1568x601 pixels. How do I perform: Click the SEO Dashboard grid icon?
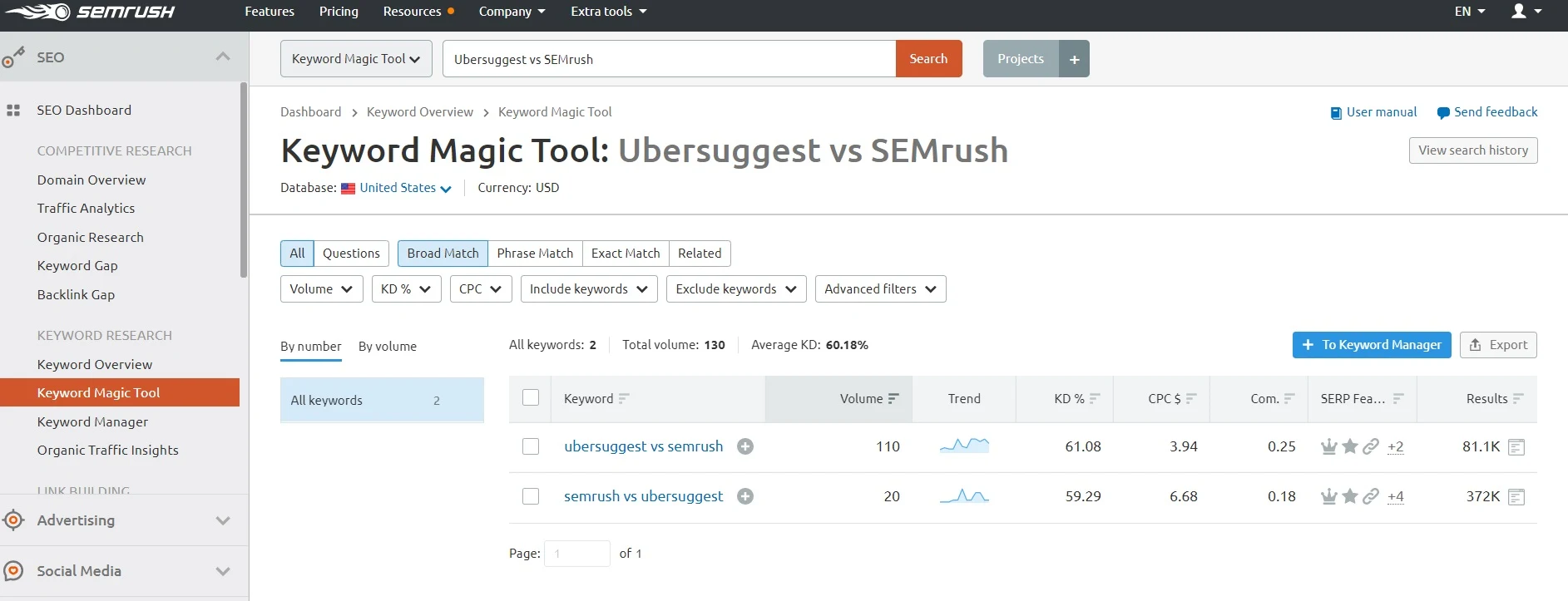click(13, 111)
